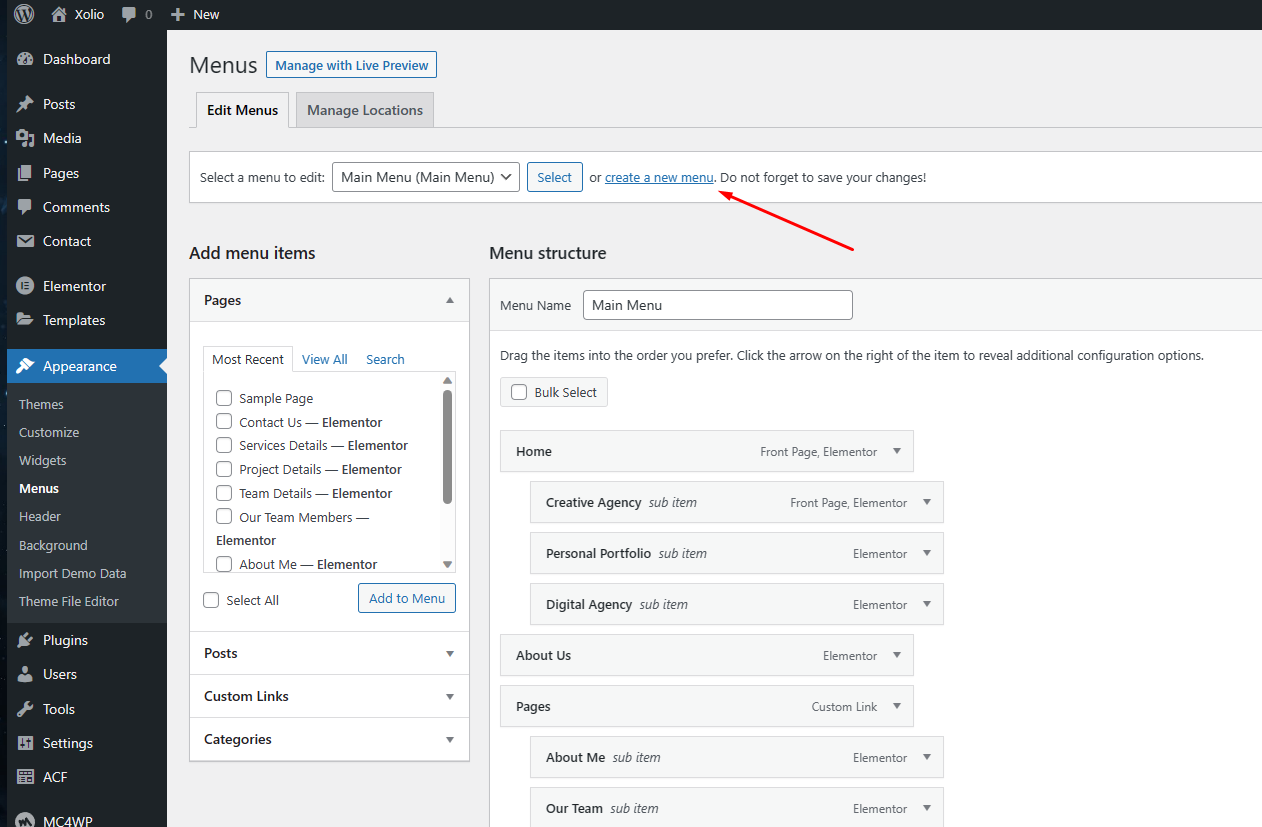This screenshot has width=1262, height=827.
Task: Open the Xolio site home icon
Action: pos(59,14)
